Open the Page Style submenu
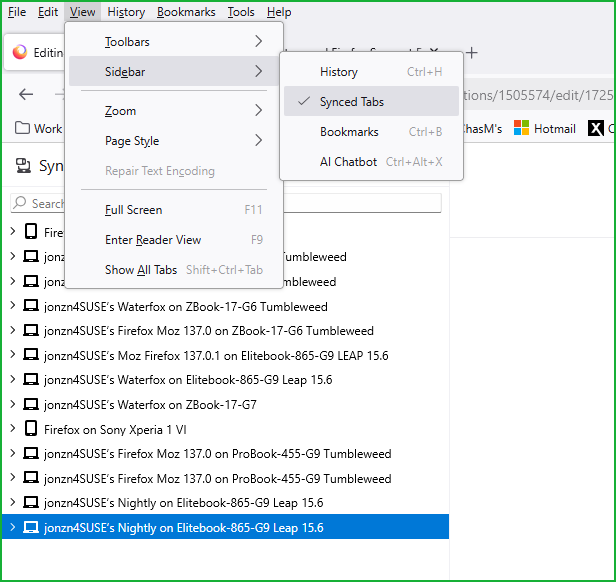The width and height of the screenshot is (616, 582). click(x=174, y=140)
